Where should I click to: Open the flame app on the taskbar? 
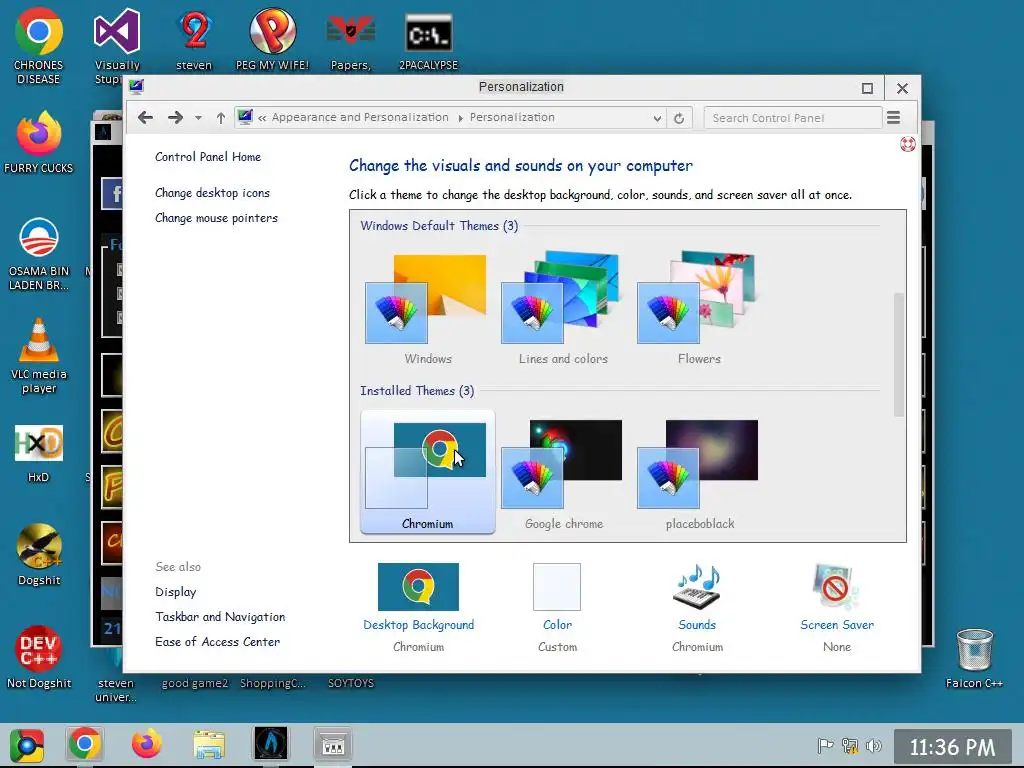271,744
